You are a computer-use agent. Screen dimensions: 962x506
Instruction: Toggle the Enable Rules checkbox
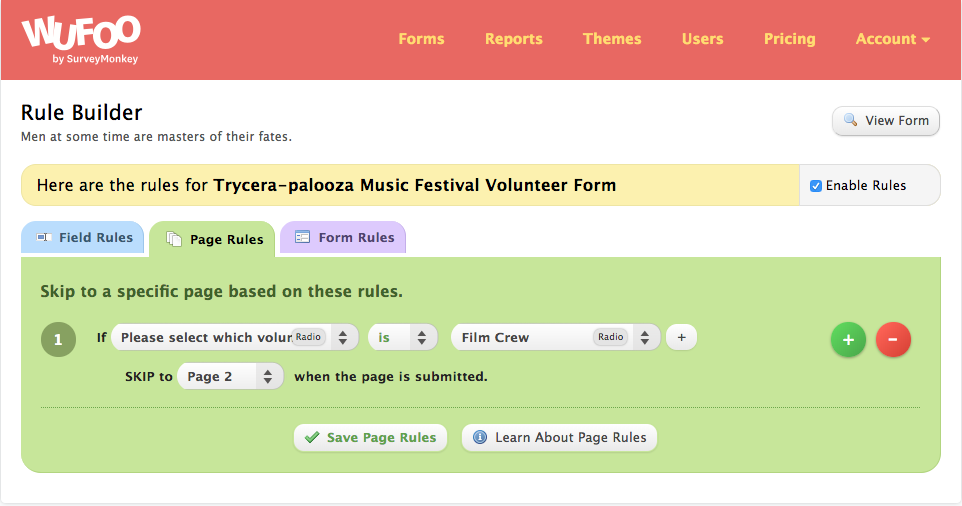point(816,186)
